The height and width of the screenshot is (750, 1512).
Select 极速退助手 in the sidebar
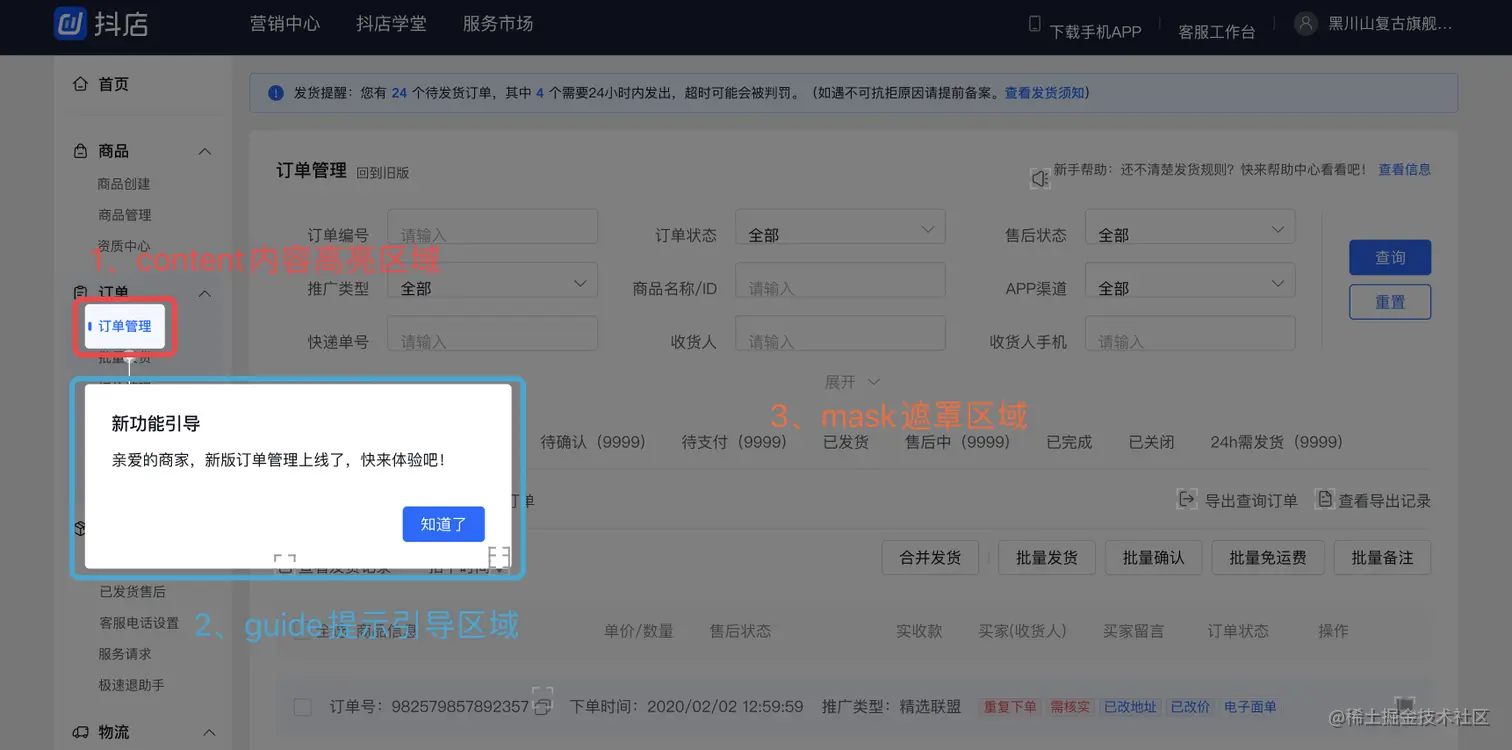pos(132,685)
